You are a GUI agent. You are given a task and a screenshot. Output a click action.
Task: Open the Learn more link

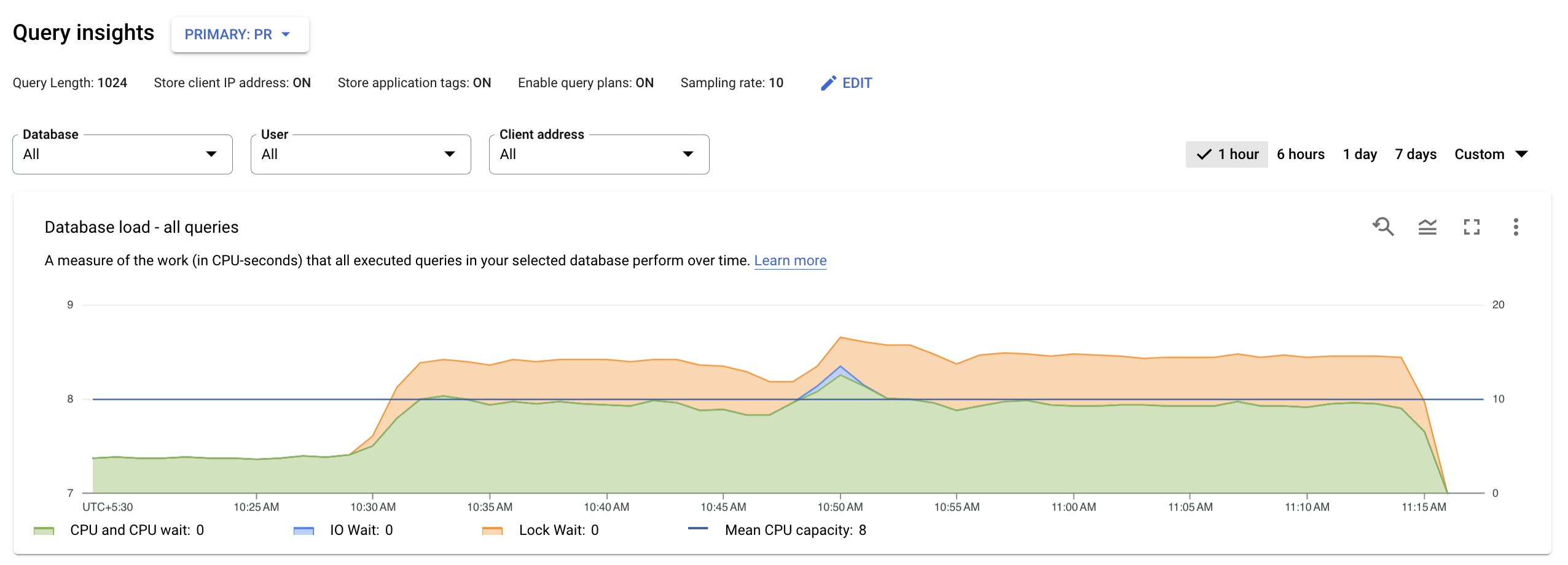click(x=790, y=260)
